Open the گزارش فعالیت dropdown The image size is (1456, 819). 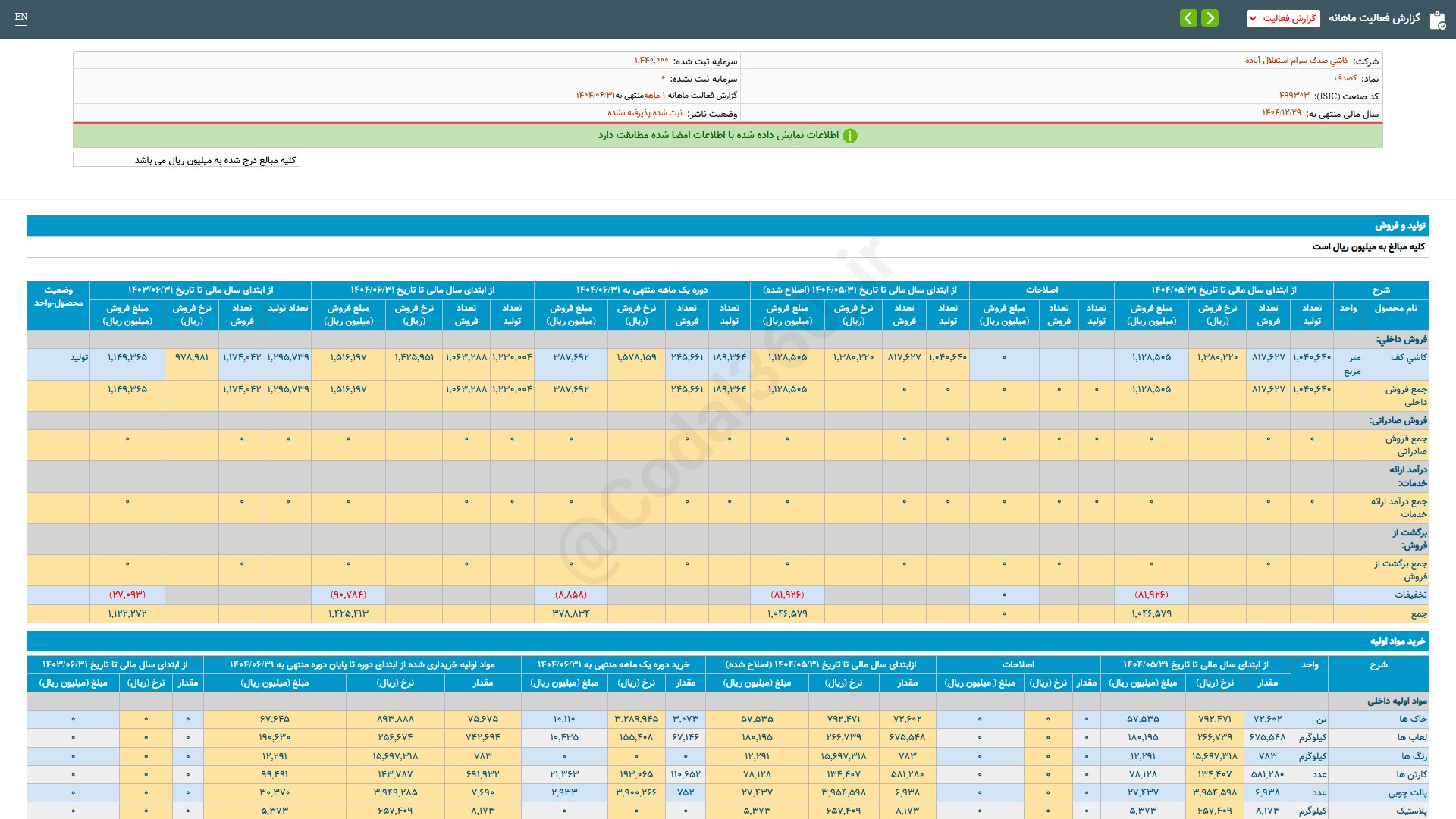[x=1283, y=18]
